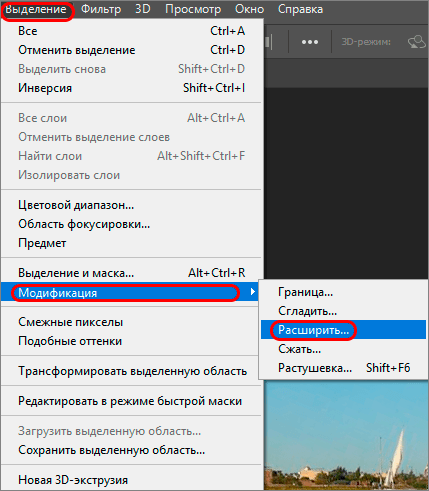Viewport: 429px width, 491px height.
Task: Choose Растушевка in the submenu
Action: point(343,368)
